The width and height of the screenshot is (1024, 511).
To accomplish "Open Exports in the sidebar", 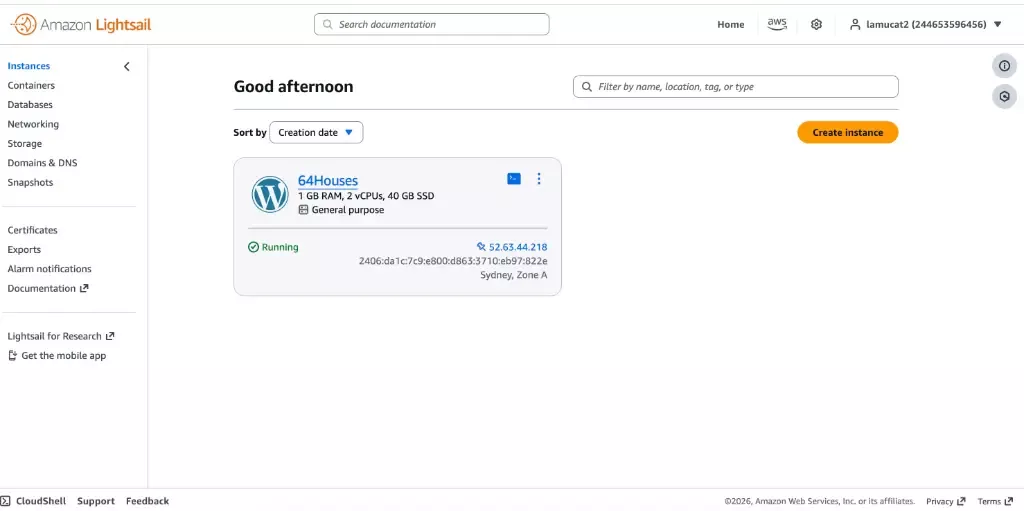I will click(x=24, y=250).
